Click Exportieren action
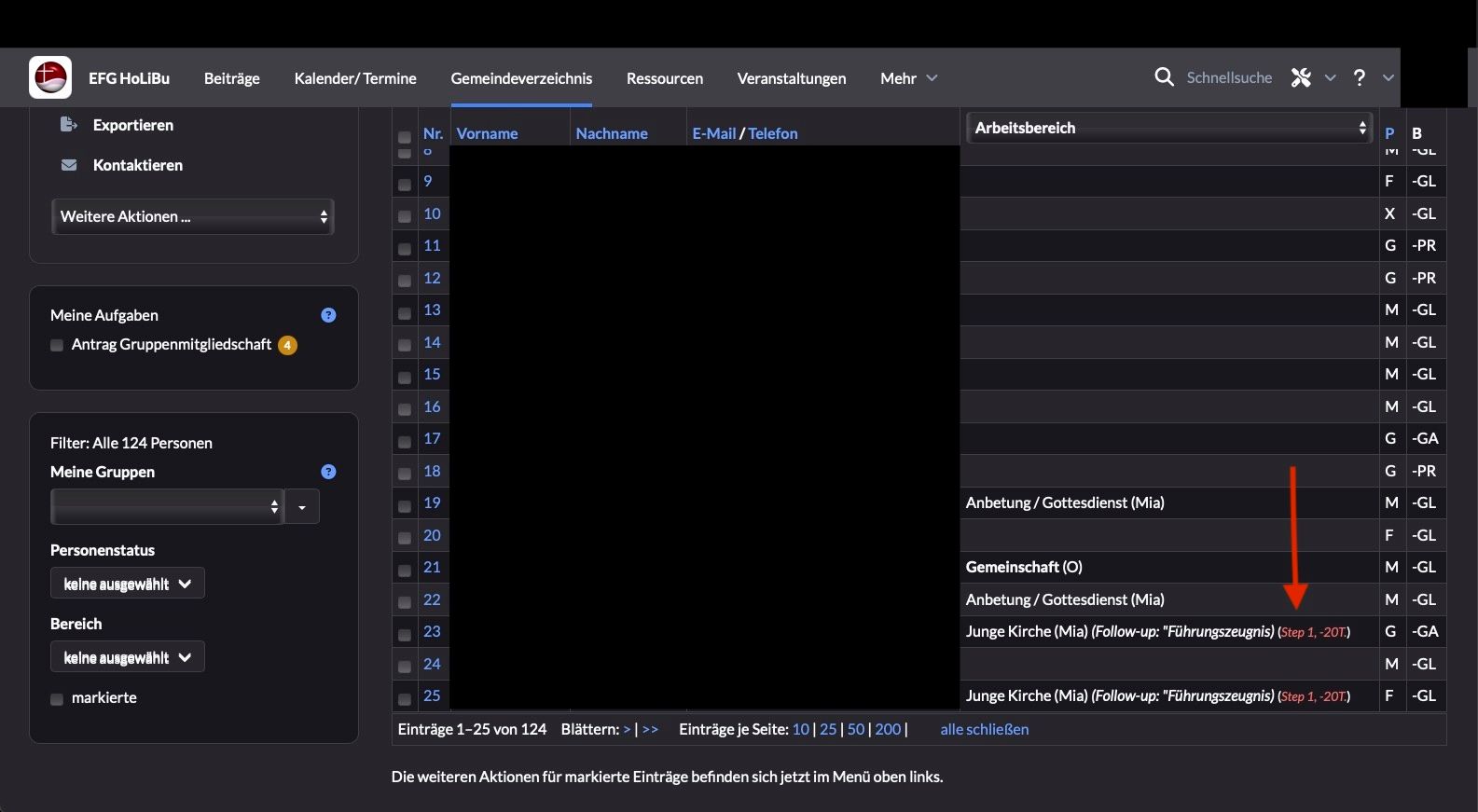 coord(133,125)
